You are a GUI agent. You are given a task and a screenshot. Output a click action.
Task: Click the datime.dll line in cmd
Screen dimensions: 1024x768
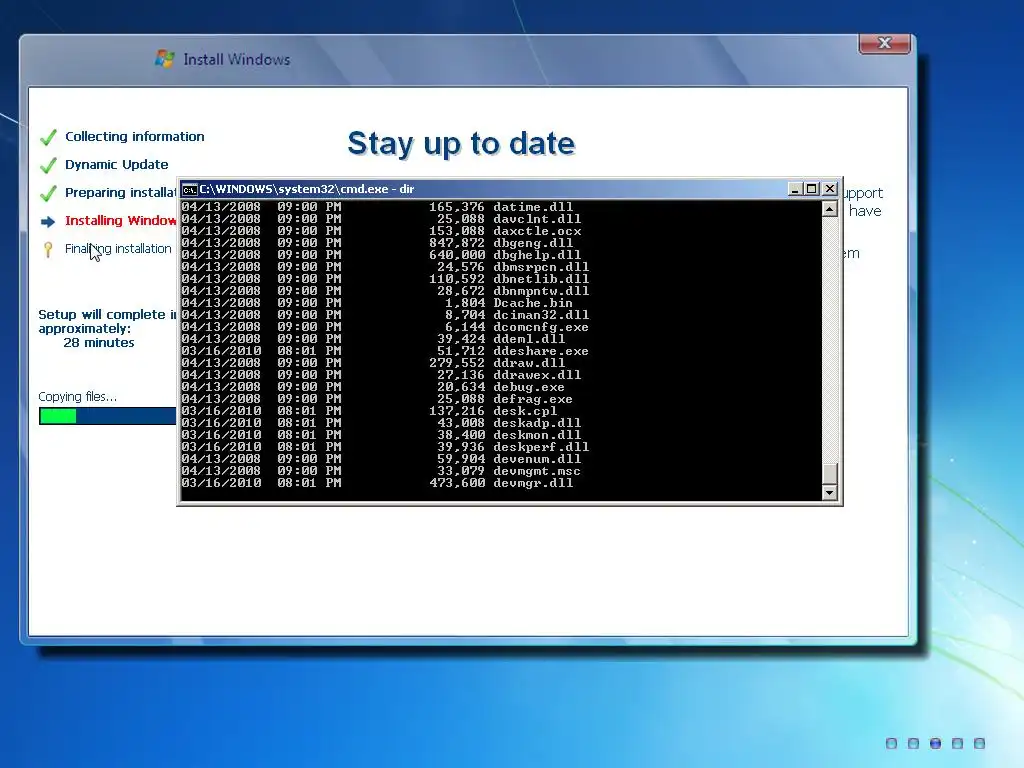click(x=377, y=207)
